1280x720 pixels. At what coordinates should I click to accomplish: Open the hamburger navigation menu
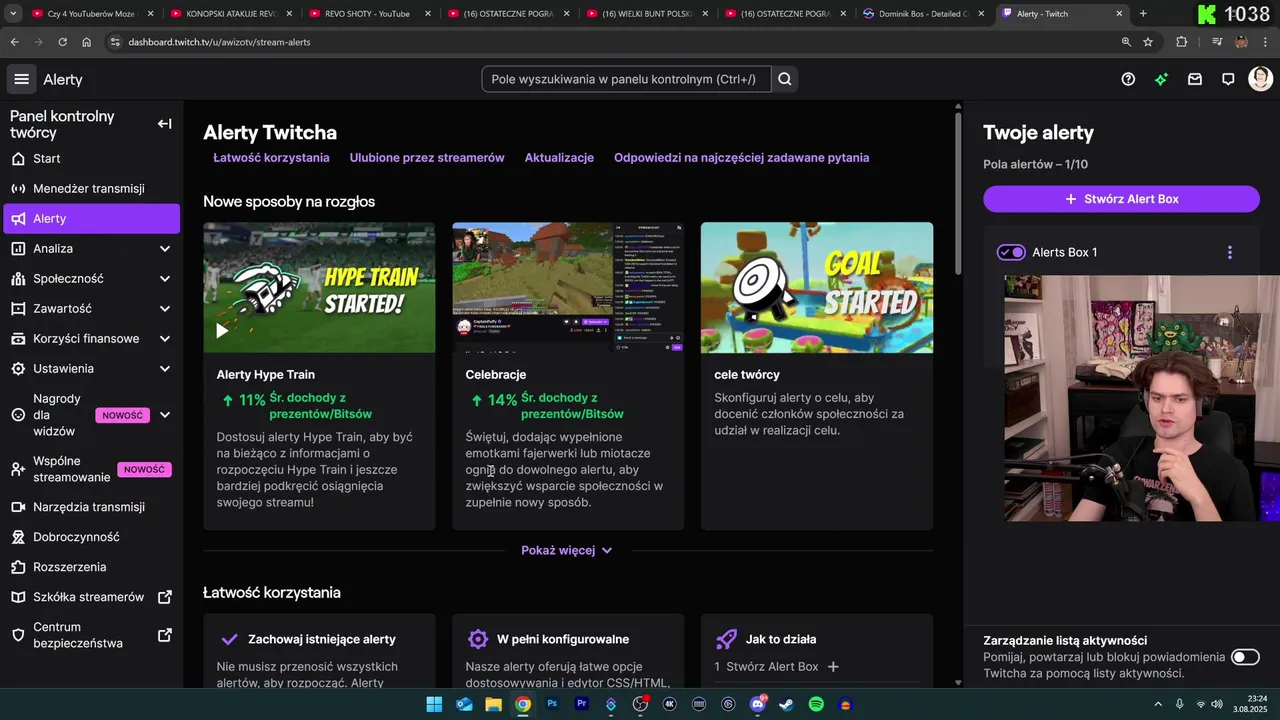click(x=22, y=79)
